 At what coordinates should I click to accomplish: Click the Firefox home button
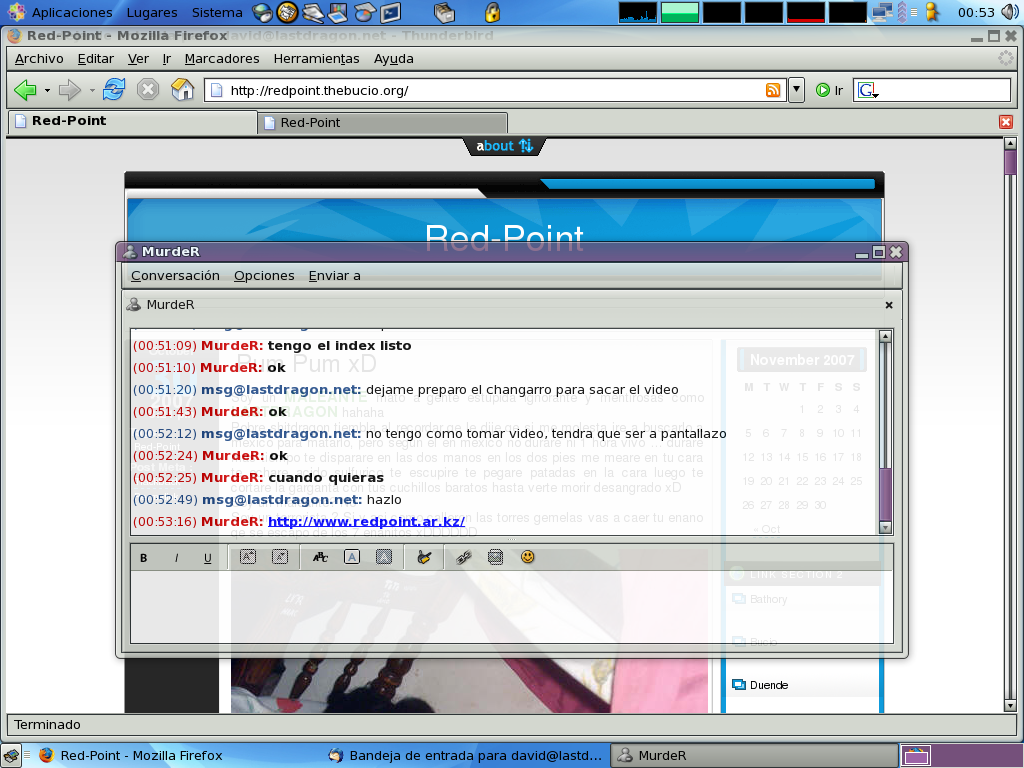click(182, 90)
